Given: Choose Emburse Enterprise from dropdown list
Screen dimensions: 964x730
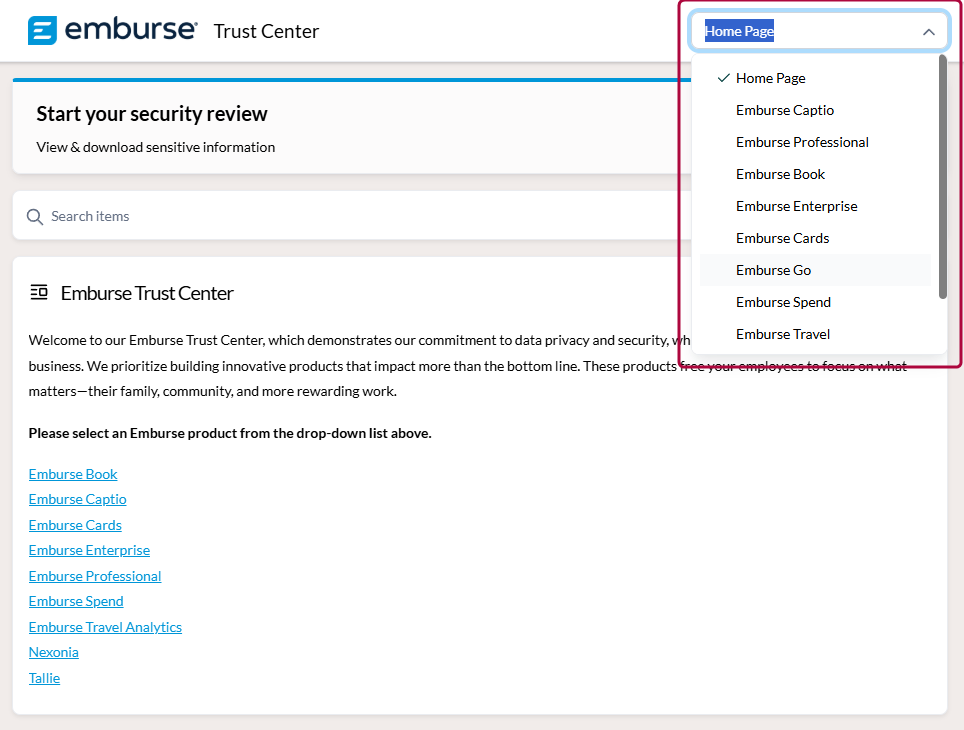Looking at the screenshot, I should point(815,206).
